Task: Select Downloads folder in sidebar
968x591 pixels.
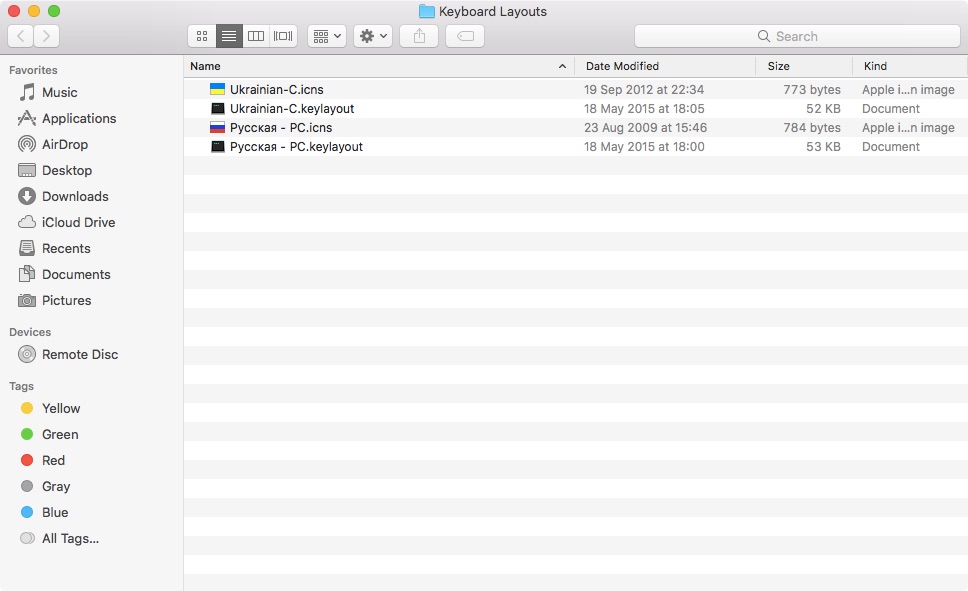Action: (75, 196)
